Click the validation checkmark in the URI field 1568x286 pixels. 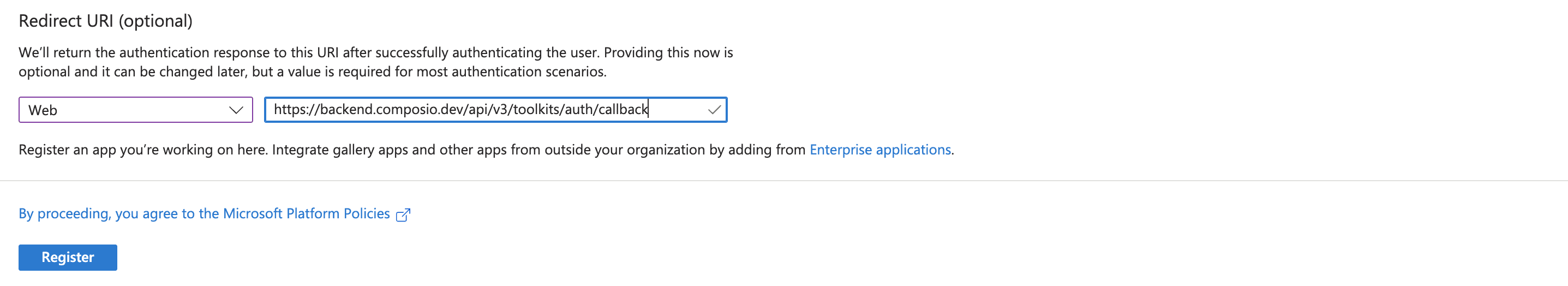714,110
